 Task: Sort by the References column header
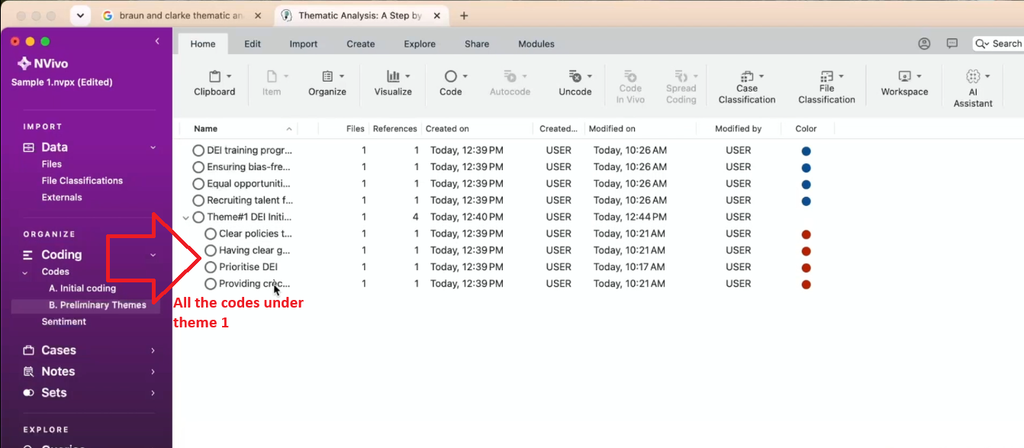pyautogui.click(x=394, y=129)
